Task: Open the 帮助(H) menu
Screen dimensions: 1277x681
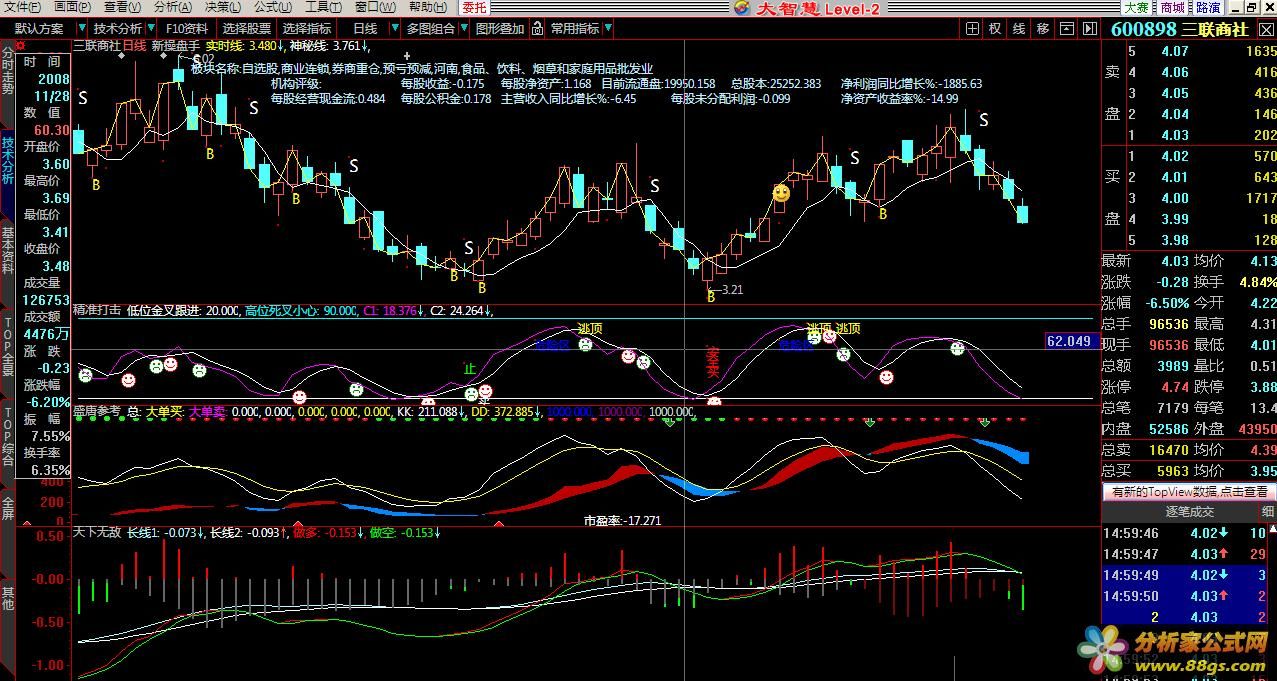Action: click(x=426, y=7)
